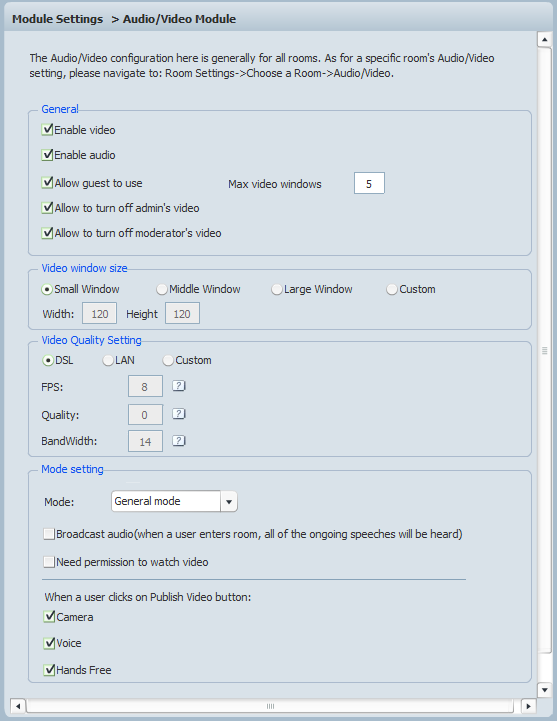Open the Mode dropdown arrow
The width and height of the screenshot is (557, 721).
click(229, 501)
